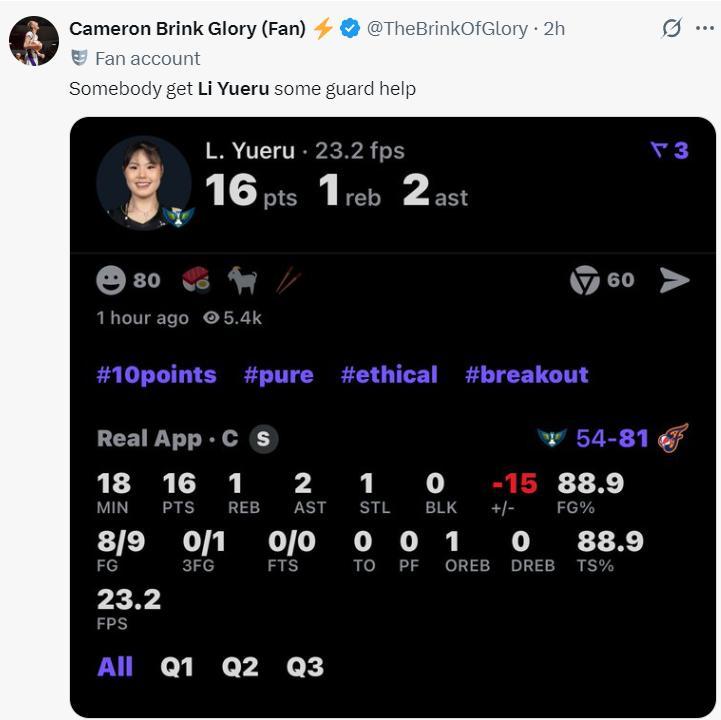The width and height of the screenshot is (721, 720).
Task: Select the Q2 quarter tab
Action: point(240,667)
